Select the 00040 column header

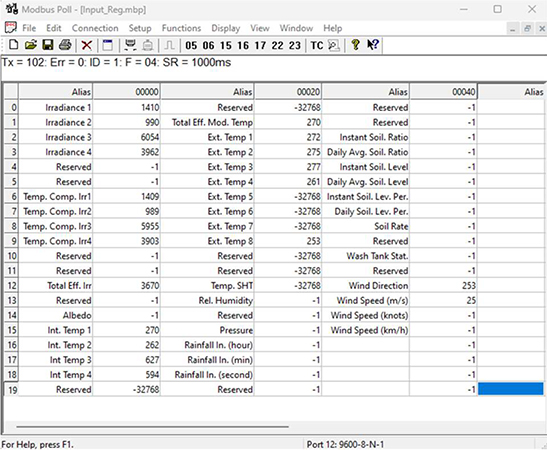point(443,91)
